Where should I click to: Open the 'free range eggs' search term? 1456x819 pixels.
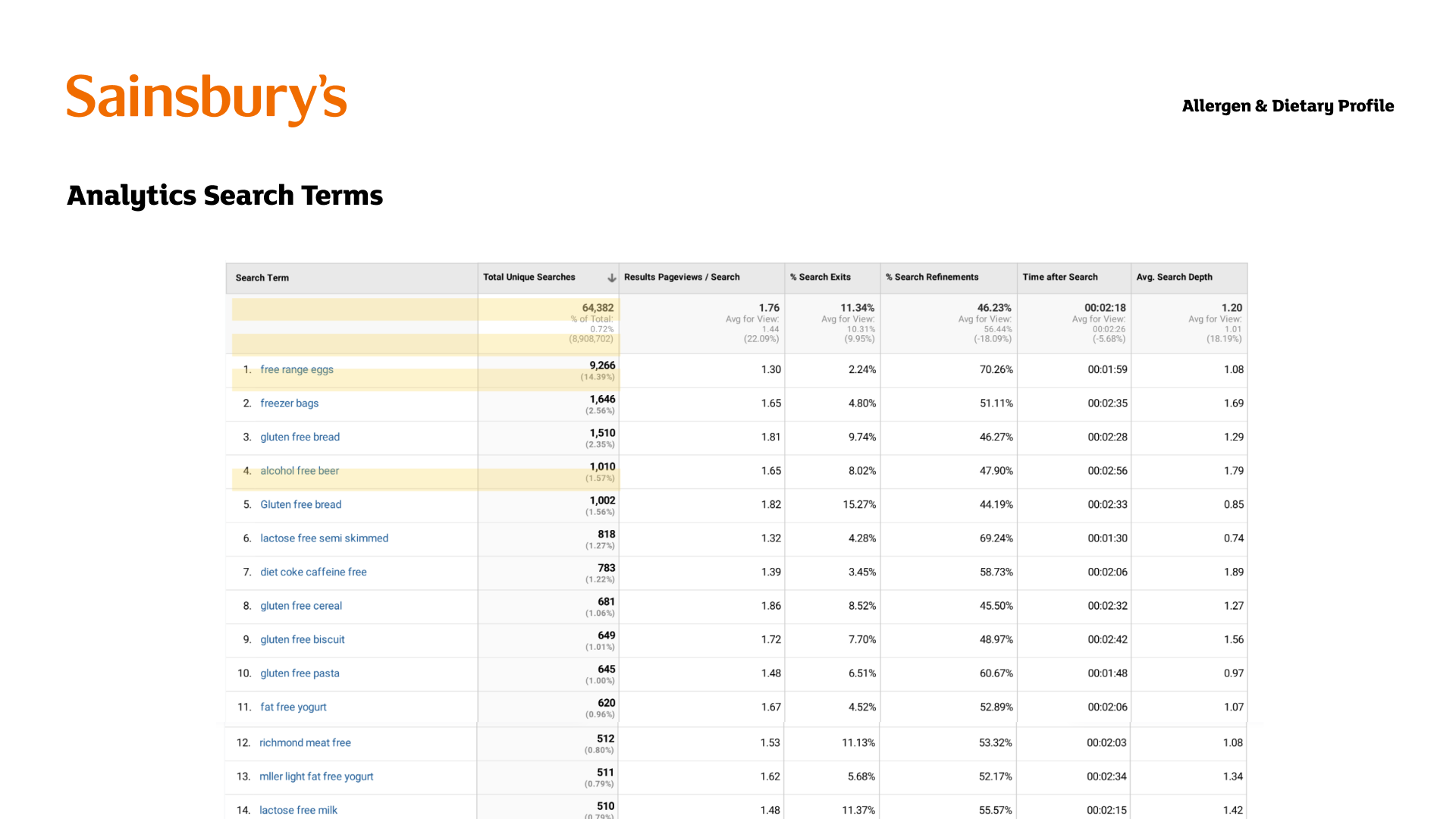pos(297,369)
